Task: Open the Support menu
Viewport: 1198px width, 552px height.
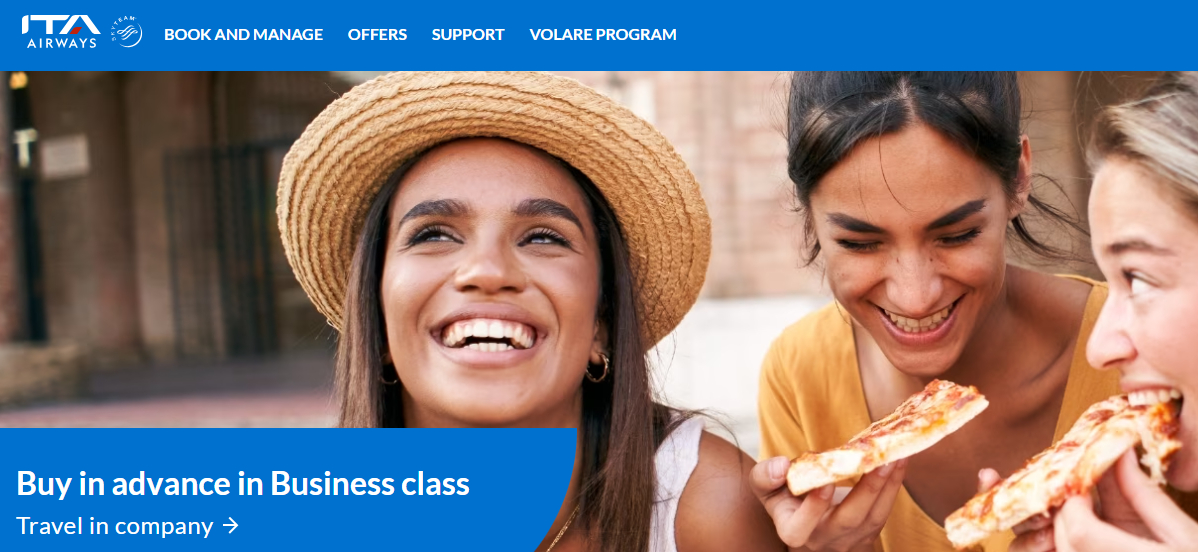Action: coord(468,34)
